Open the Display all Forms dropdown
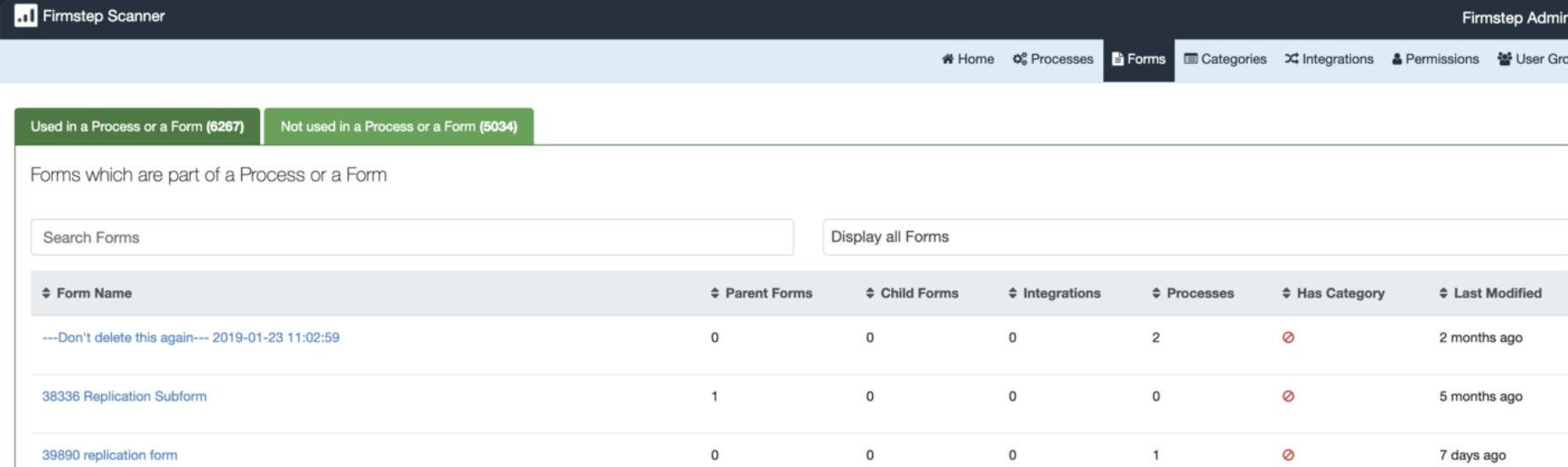The height and width of the screenshot is (467, 1568). [x=1194, y=237]
